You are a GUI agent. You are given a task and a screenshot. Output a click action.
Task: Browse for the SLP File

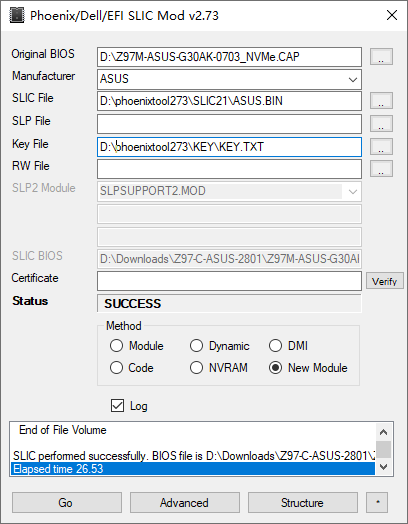(x=381, y=124)
